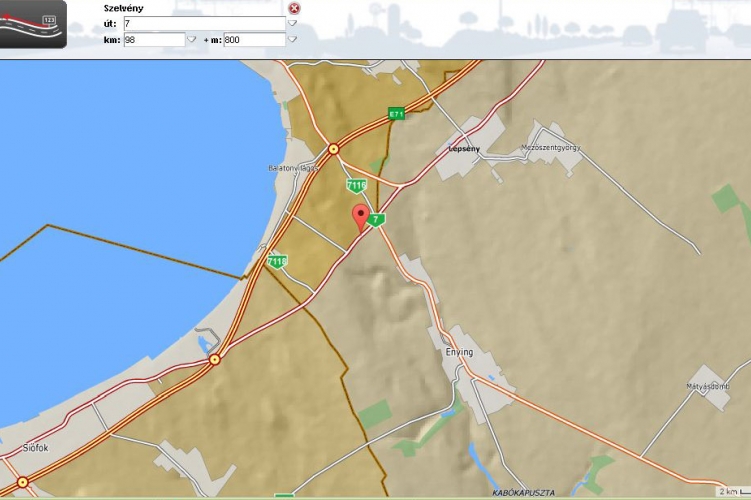This screenshot has width=751, height=500.
Task: Click the green road 7 shield
Action: (375, 219)
